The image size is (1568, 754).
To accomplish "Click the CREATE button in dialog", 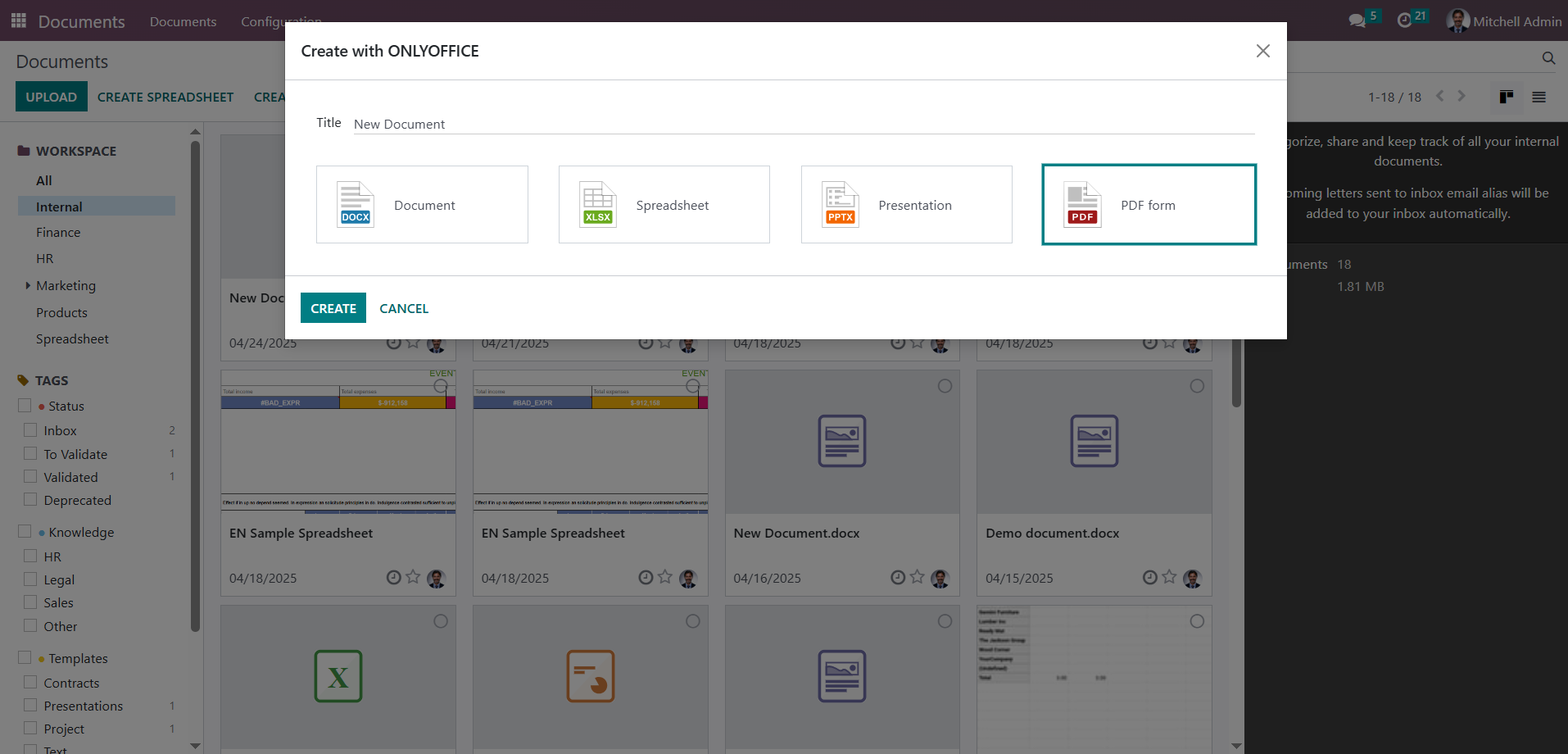I will [x=333, y=308].
